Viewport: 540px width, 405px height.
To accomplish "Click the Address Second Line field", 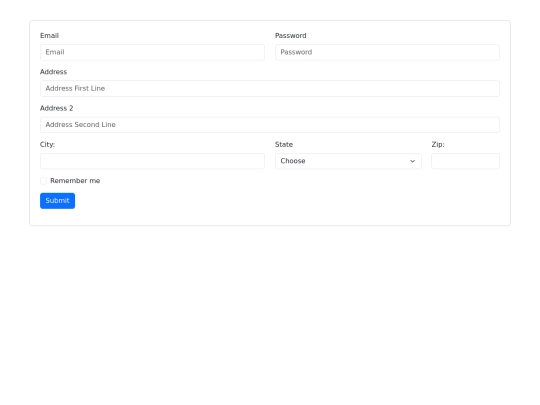I will pos(270,125).
